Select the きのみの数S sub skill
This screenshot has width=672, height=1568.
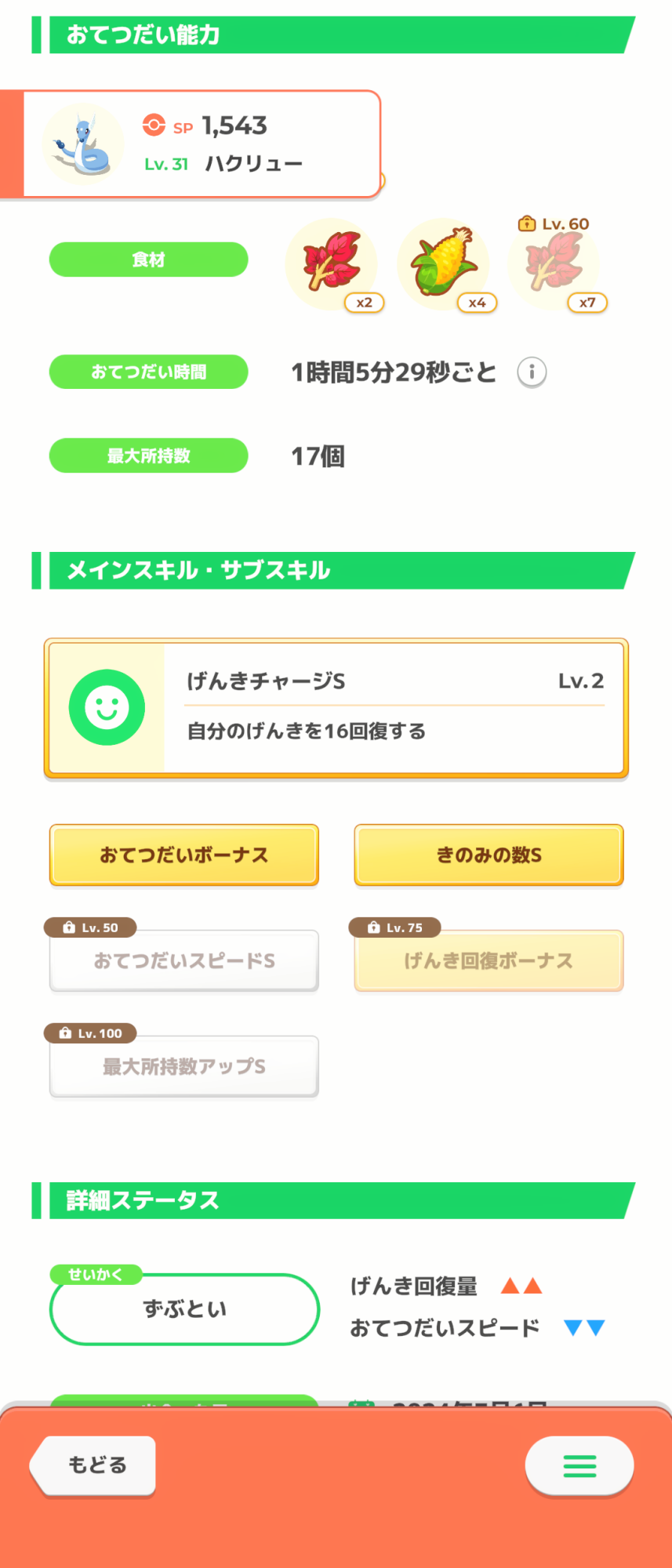(x=489, y=855)
